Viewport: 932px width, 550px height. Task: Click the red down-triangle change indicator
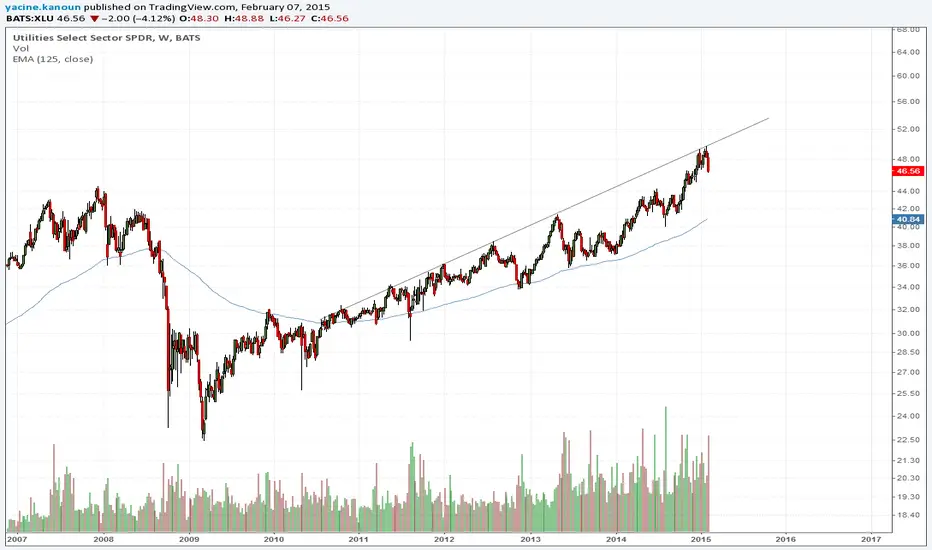coord(94,18)
